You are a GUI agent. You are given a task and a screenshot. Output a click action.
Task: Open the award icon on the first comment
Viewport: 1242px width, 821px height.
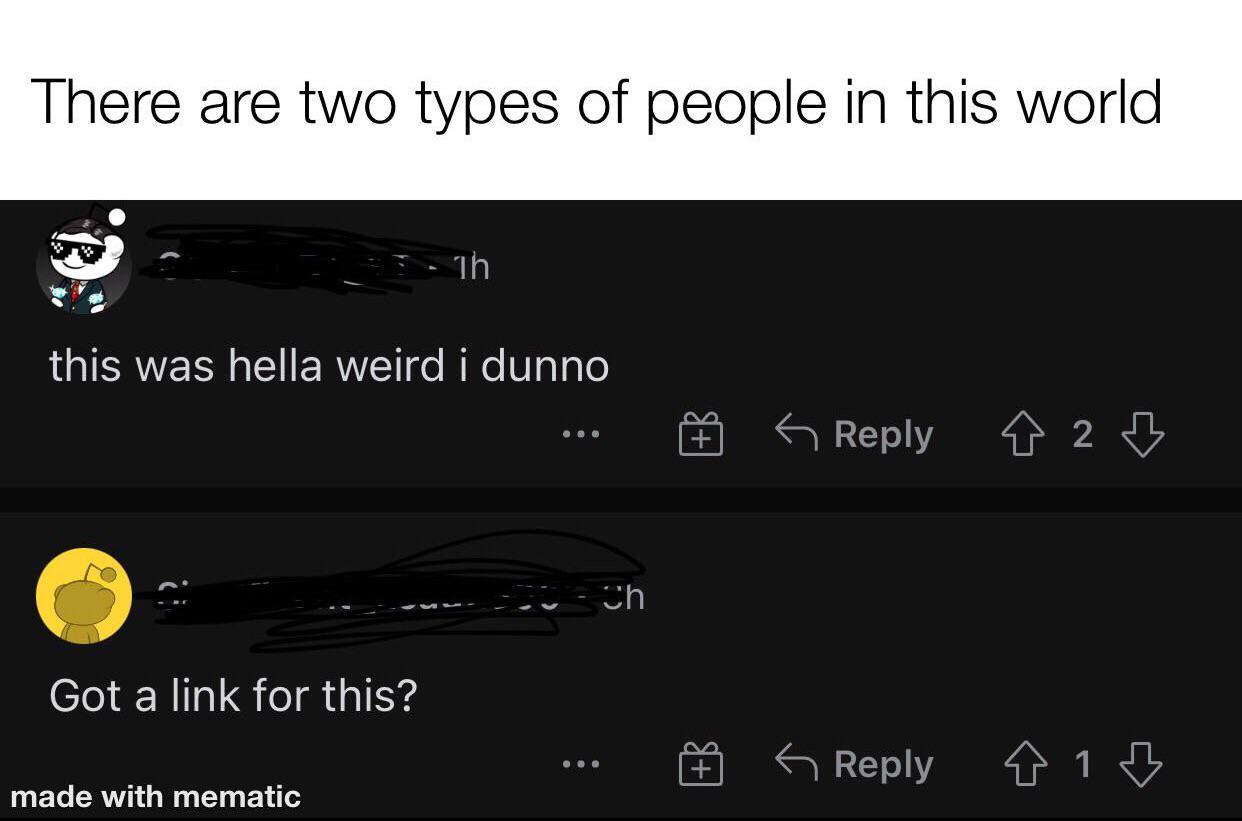point(701,433)
